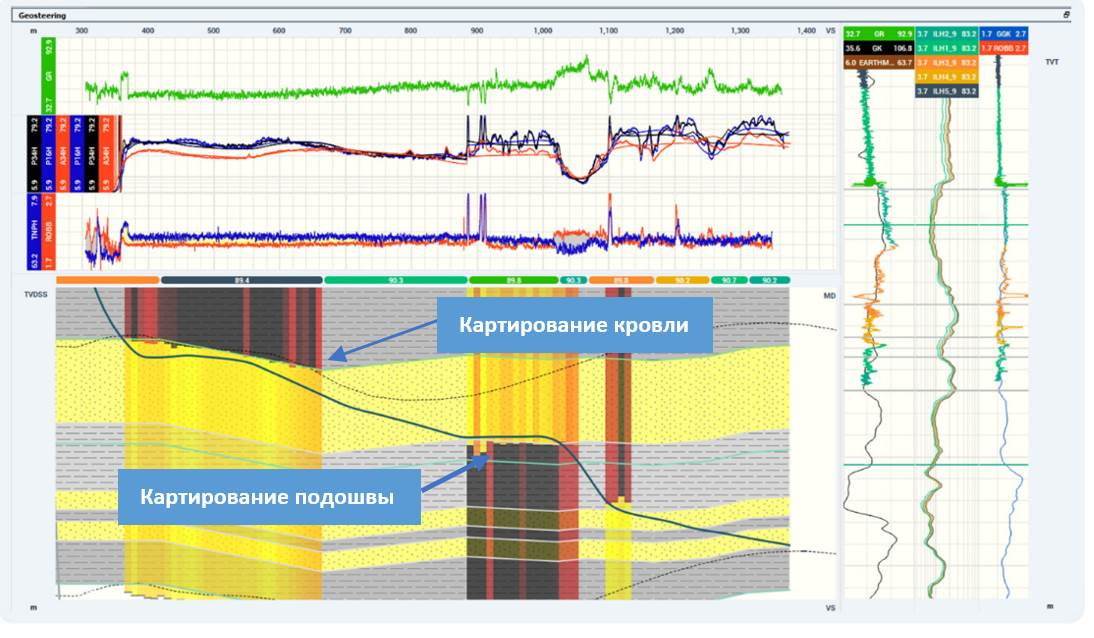Select the green GR curve header on horizontal log
This screenshot has width=1094, height=638.
point(48,76)
